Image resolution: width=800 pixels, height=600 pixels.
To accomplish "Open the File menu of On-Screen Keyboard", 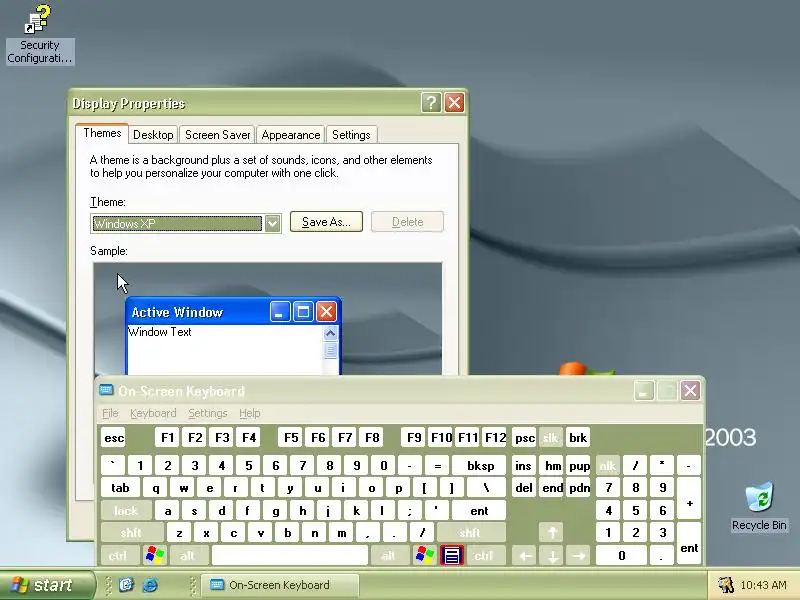I will click(x=110, y=413).
